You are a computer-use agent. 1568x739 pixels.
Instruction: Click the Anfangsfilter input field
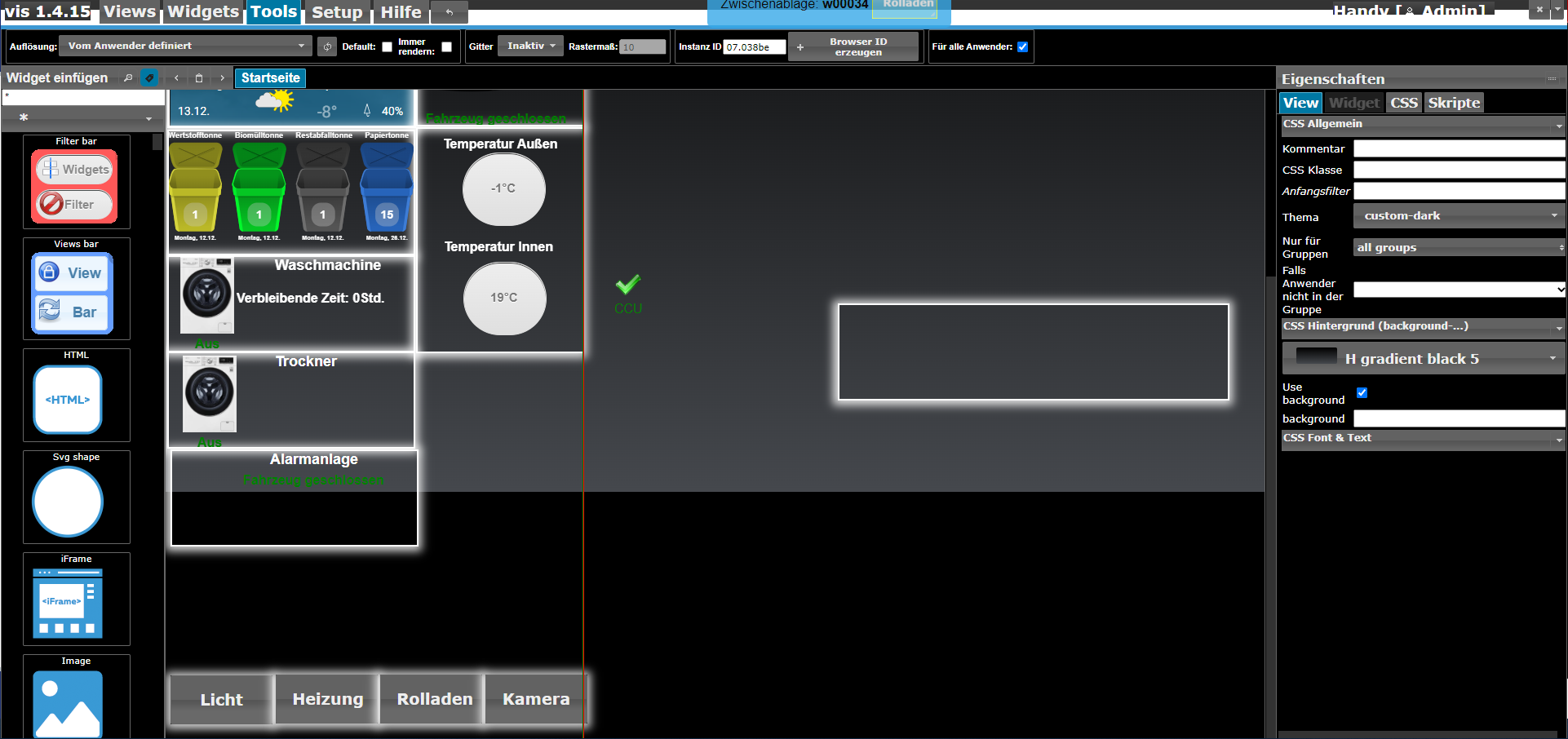(x=1459, y=191)
